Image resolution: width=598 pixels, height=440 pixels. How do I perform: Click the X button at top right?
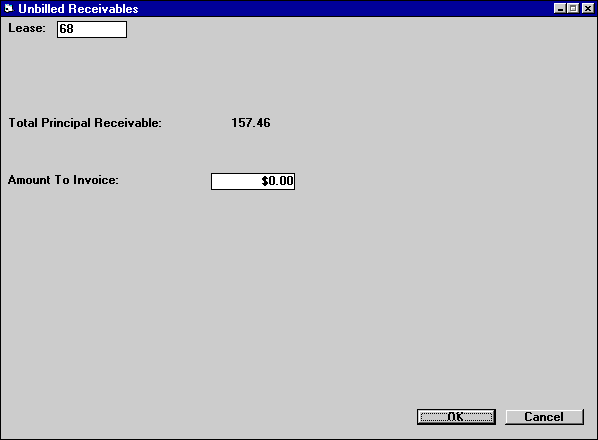pos(588,8)
